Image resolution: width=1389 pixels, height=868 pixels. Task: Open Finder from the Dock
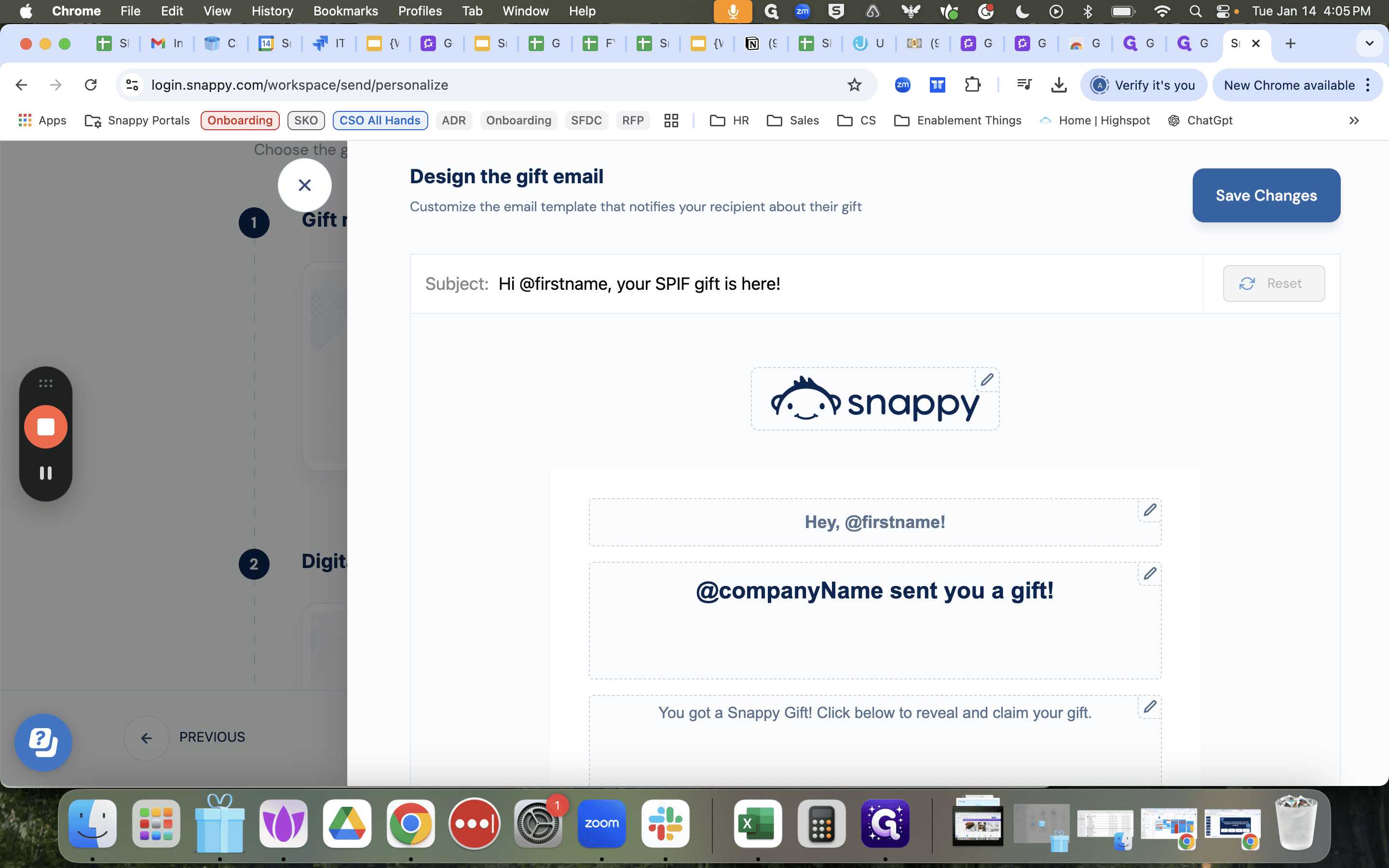point(93,823)
